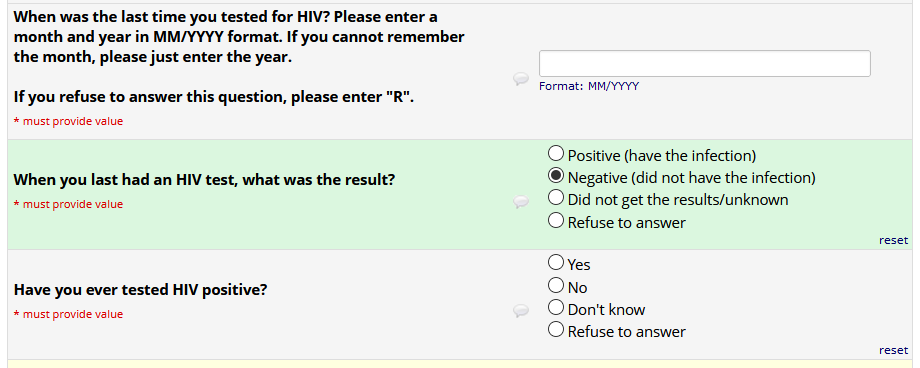920x368 pixels.
Task: Open comment balloon for last HIV test date
Action: (521, 79)
